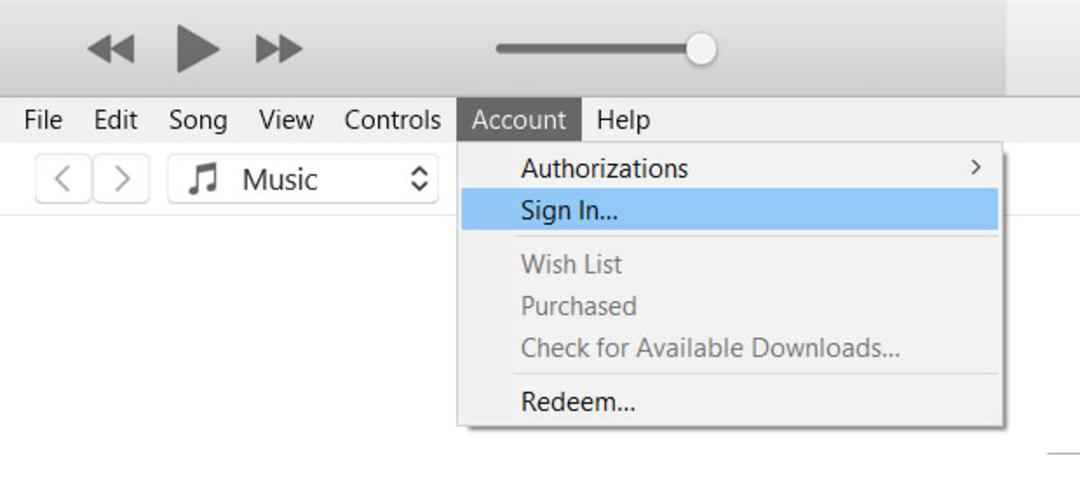Click the up-down arrows of the Music selector

point(419,179)
